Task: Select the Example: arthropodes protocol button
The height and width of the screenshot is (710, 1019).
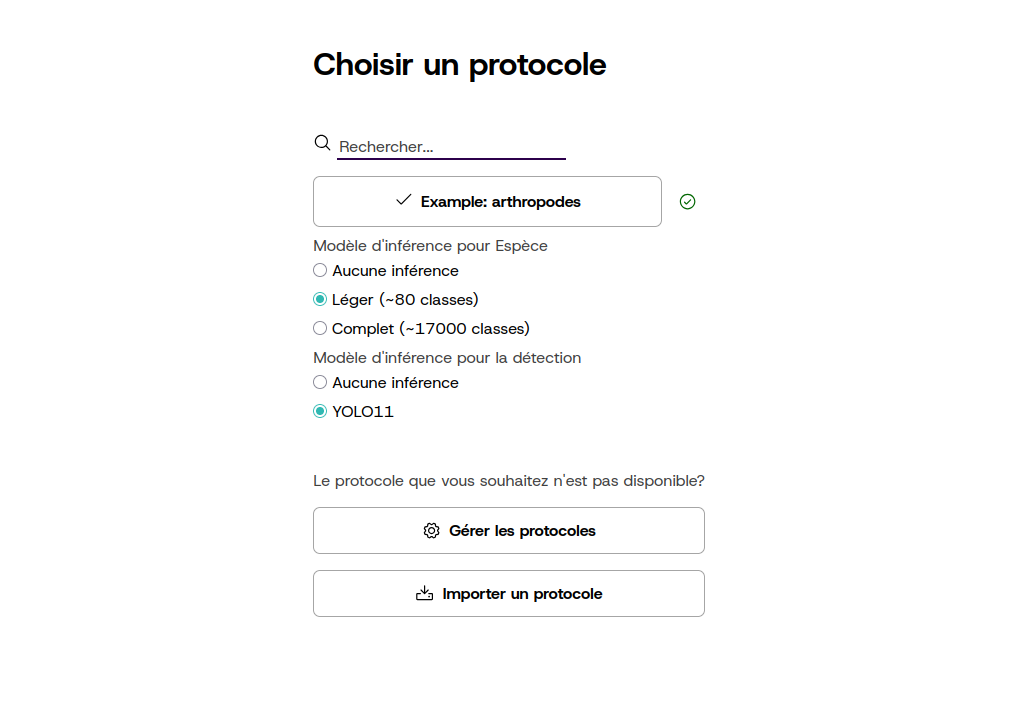Action: tap(487, 201)
